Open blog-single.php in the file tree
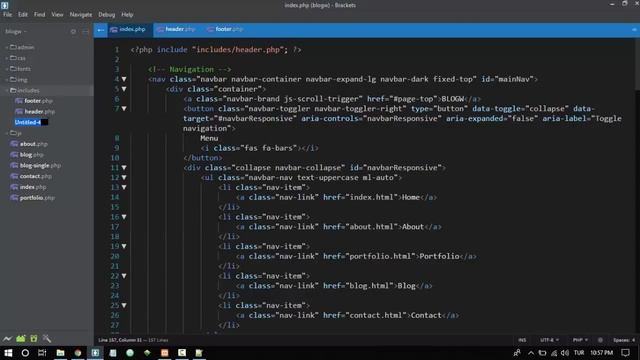 tap(40, 165)
